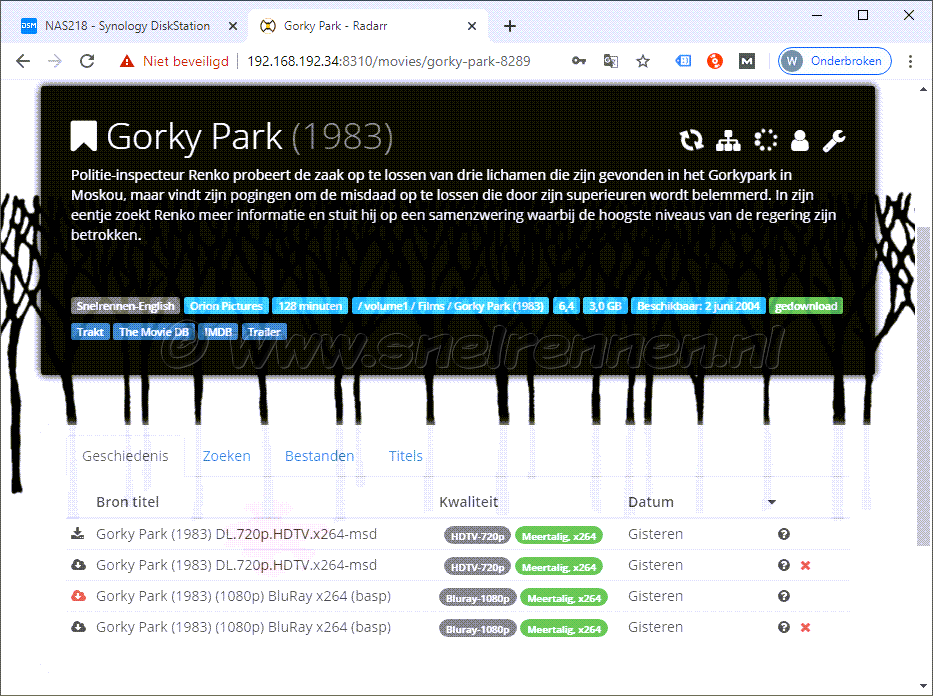Open details icon for first history row

click(784, 534)
